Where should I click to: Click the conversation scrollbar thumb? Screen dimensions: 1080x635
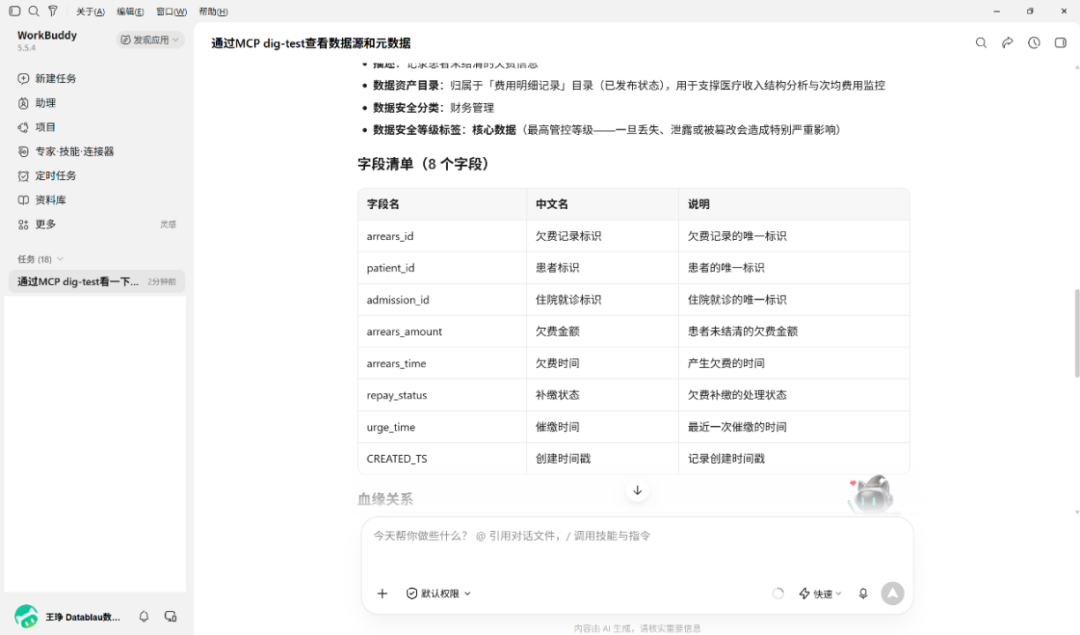(1077, 333)
